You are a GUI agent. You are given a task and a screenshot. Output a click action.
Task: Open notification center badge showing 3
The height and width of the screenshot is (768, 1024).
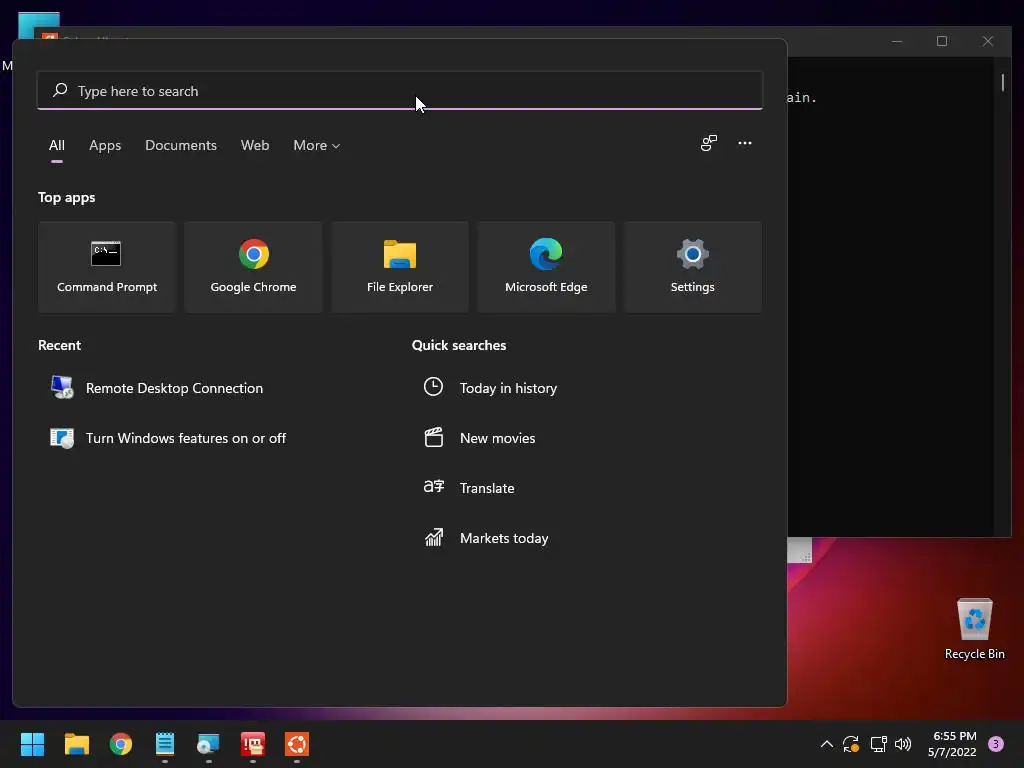[x=996, y=744]
